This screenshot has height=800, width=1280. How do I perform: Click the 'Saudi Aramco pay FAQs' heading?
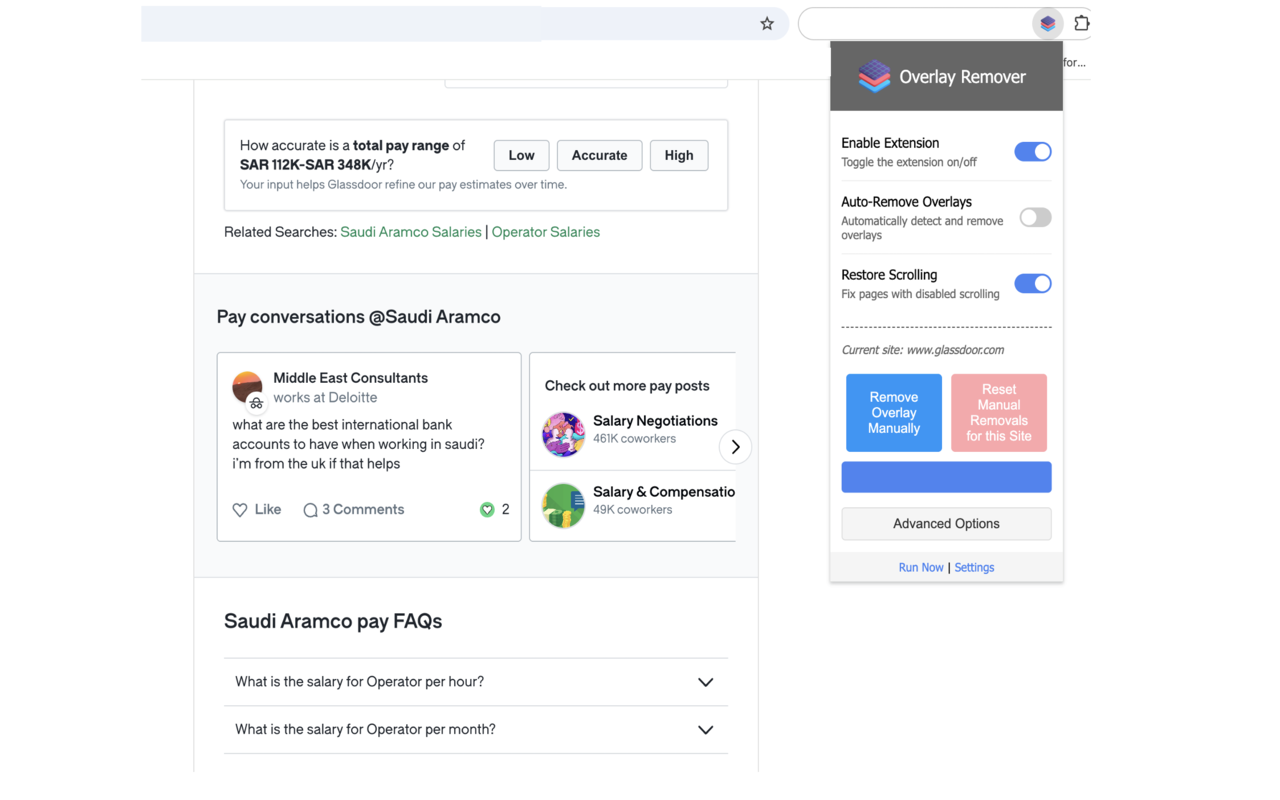coord(333,621)
